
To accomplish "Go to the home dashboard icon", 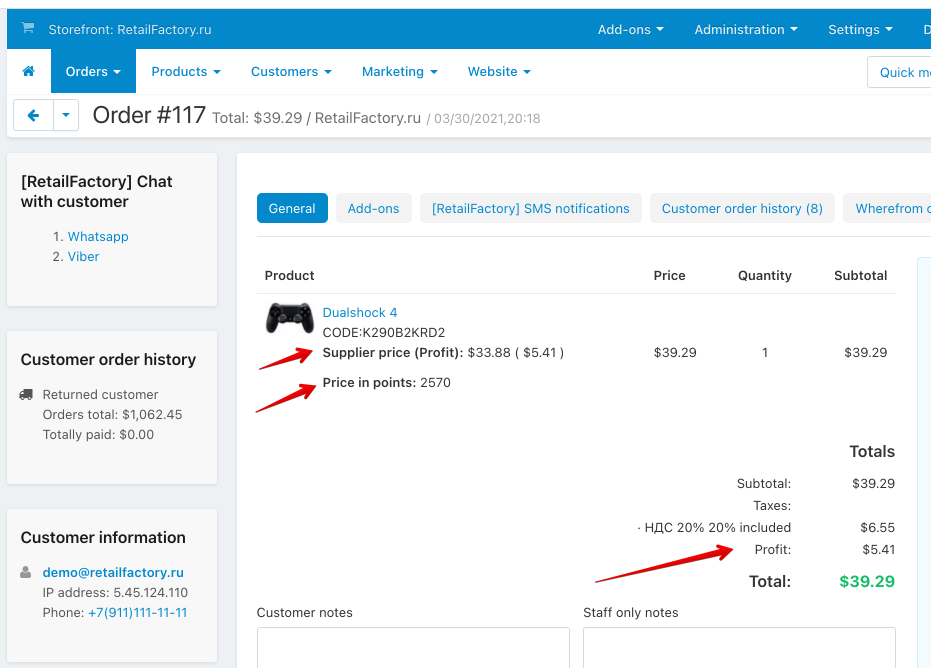I will tap(28, 71).
